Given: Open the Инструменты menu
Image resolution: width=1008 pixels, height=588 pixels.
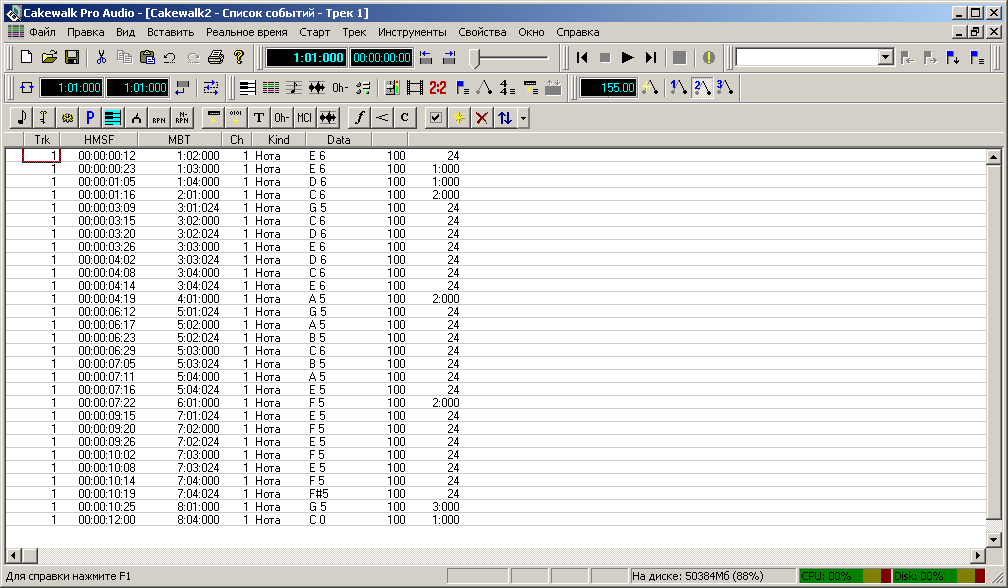Looking at the screenshot, I should tap(412, 32).
